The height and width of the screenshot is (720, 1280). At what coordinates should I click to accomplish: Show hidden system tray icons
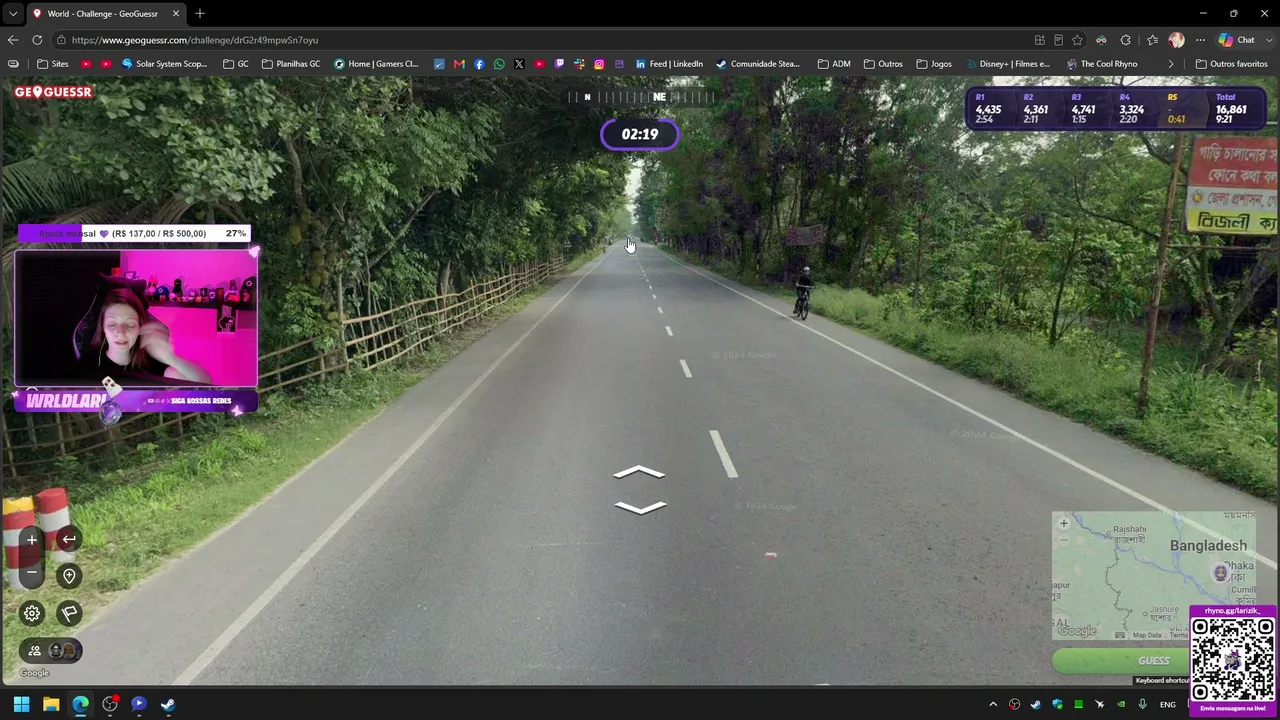click(993, 705)
